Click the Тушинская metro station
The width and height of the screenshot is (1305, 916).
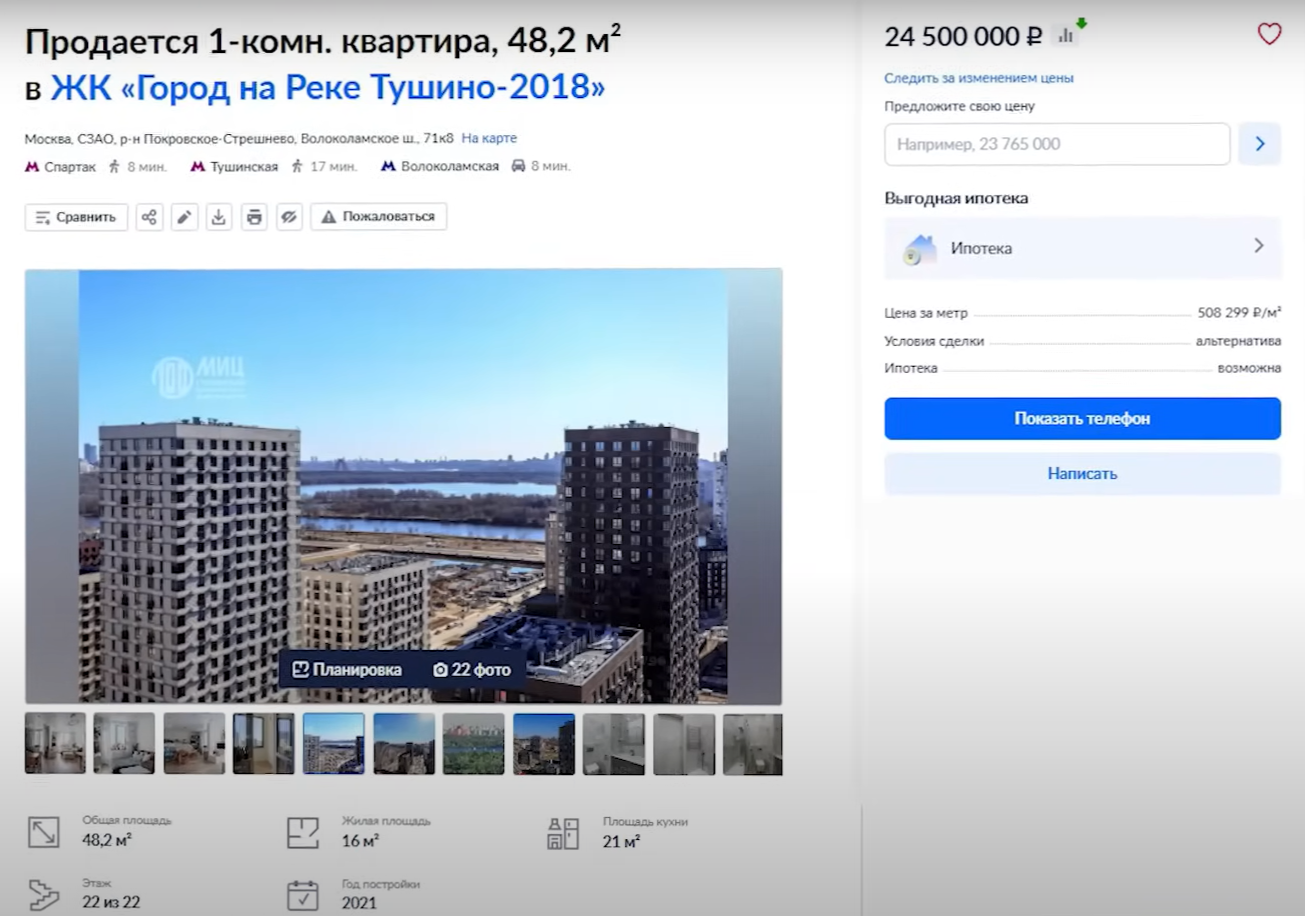[244, 166]
